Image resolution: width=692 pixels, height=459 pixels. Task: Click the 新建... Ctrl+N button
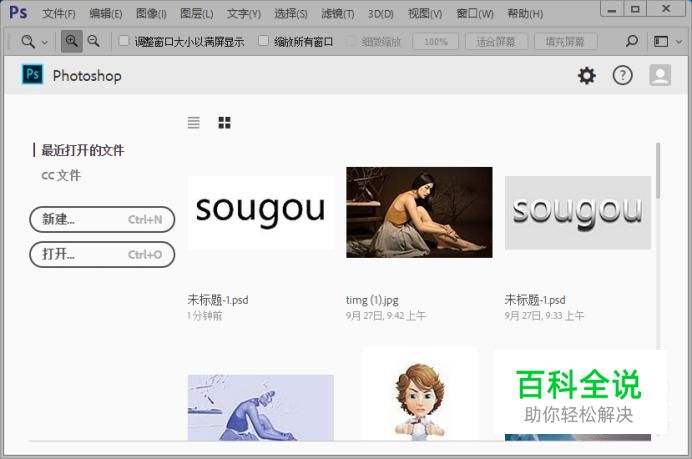pos(102,219)
